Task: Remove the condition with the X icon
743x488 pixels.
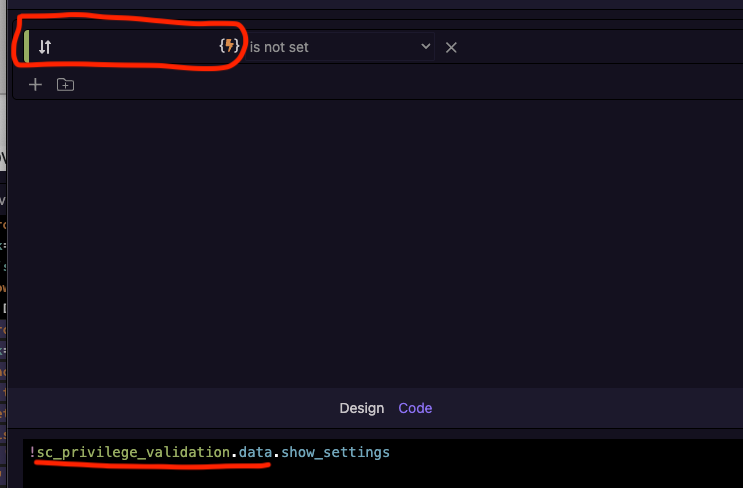Action: (451, 47)
